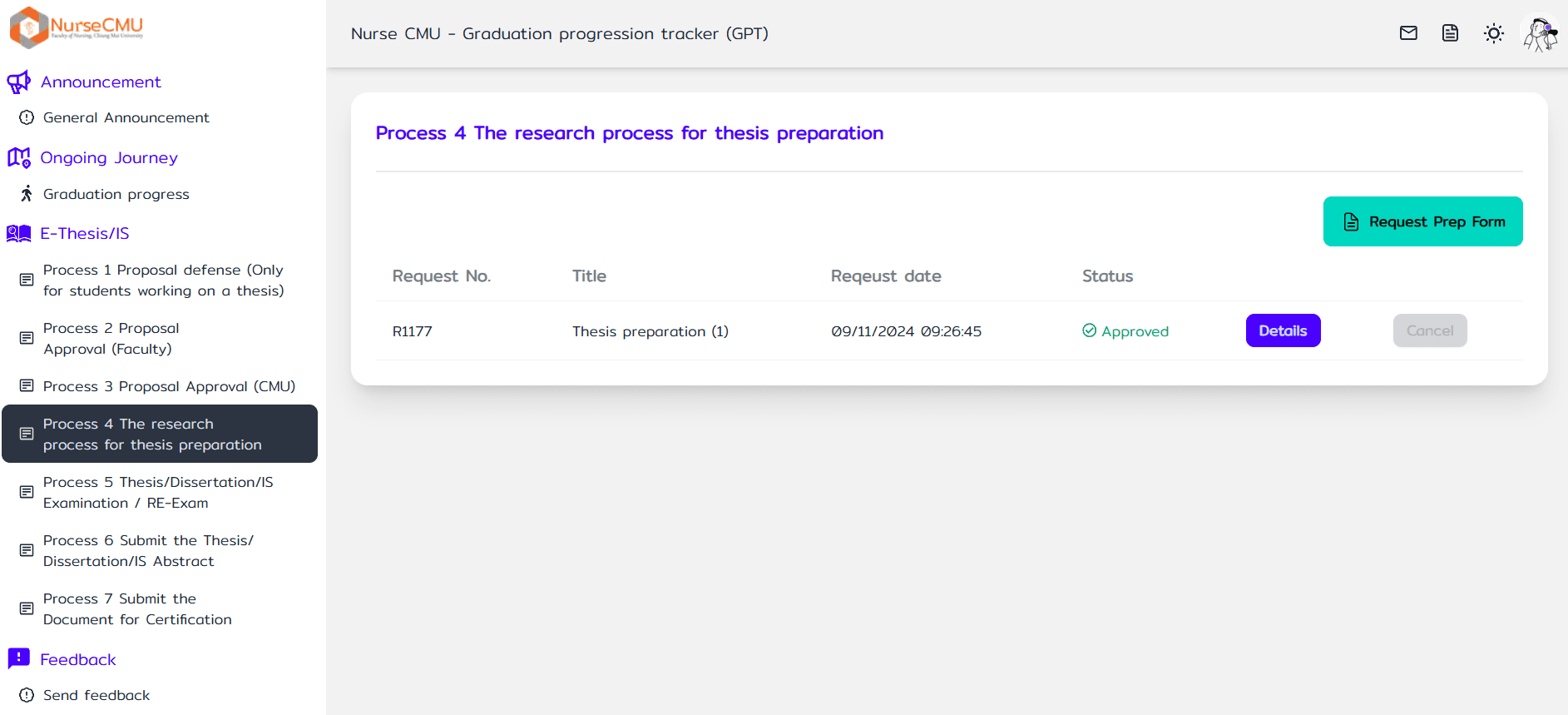Viewport: 1568px width, 715px height.
Task: Click the NurseCMU logo
Action: pos(77,27)
